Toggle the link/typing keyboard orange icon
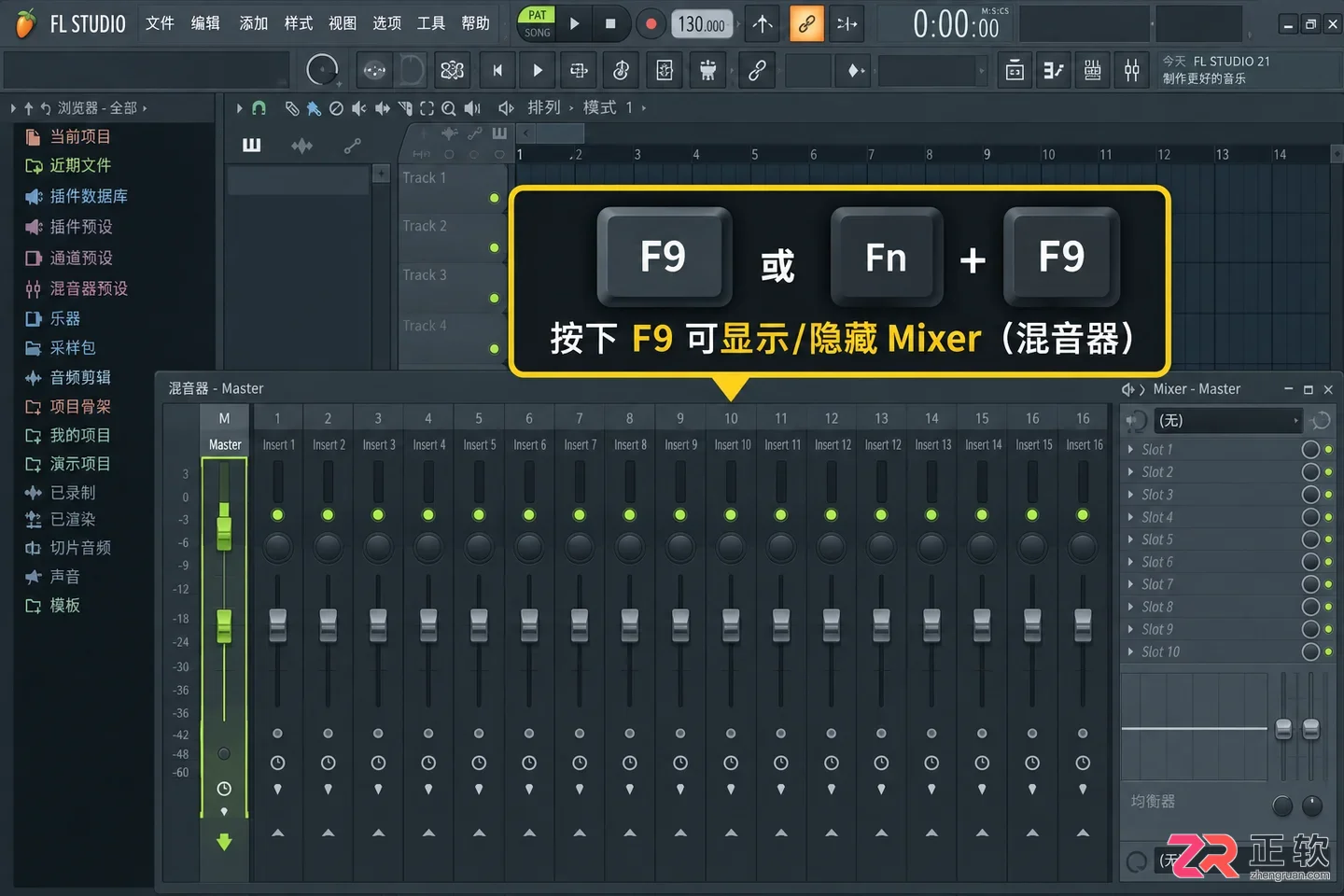This screenshot has width=1344, height=896. pos(806,24)
